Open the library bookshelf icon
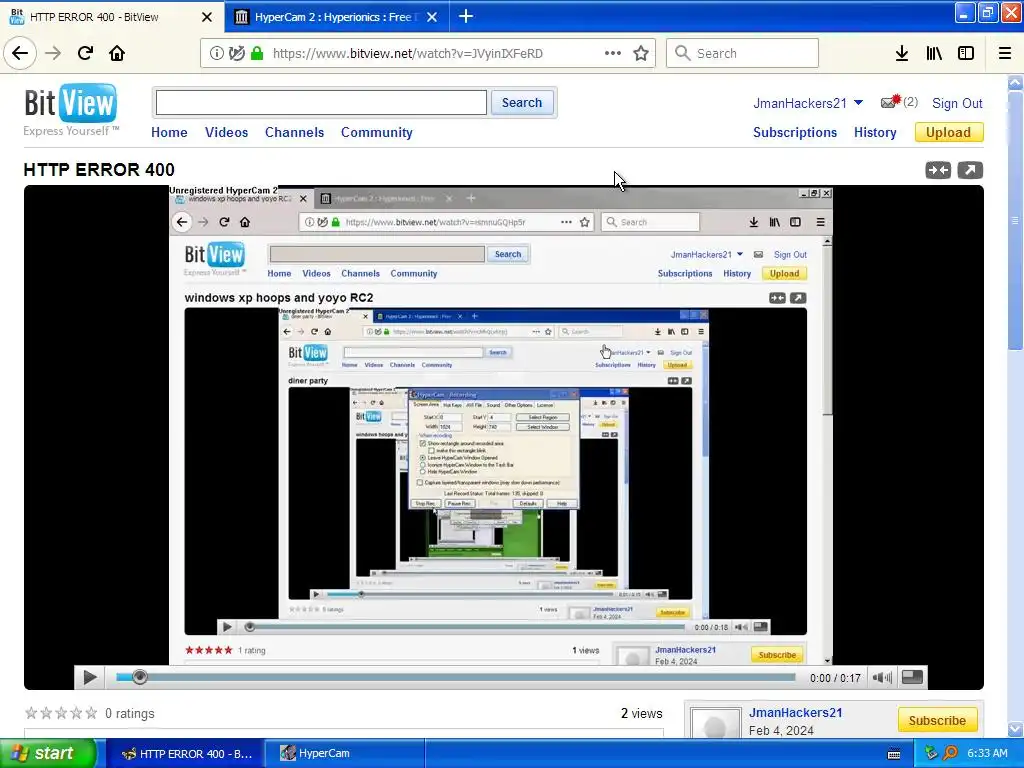 pos(934,54)
